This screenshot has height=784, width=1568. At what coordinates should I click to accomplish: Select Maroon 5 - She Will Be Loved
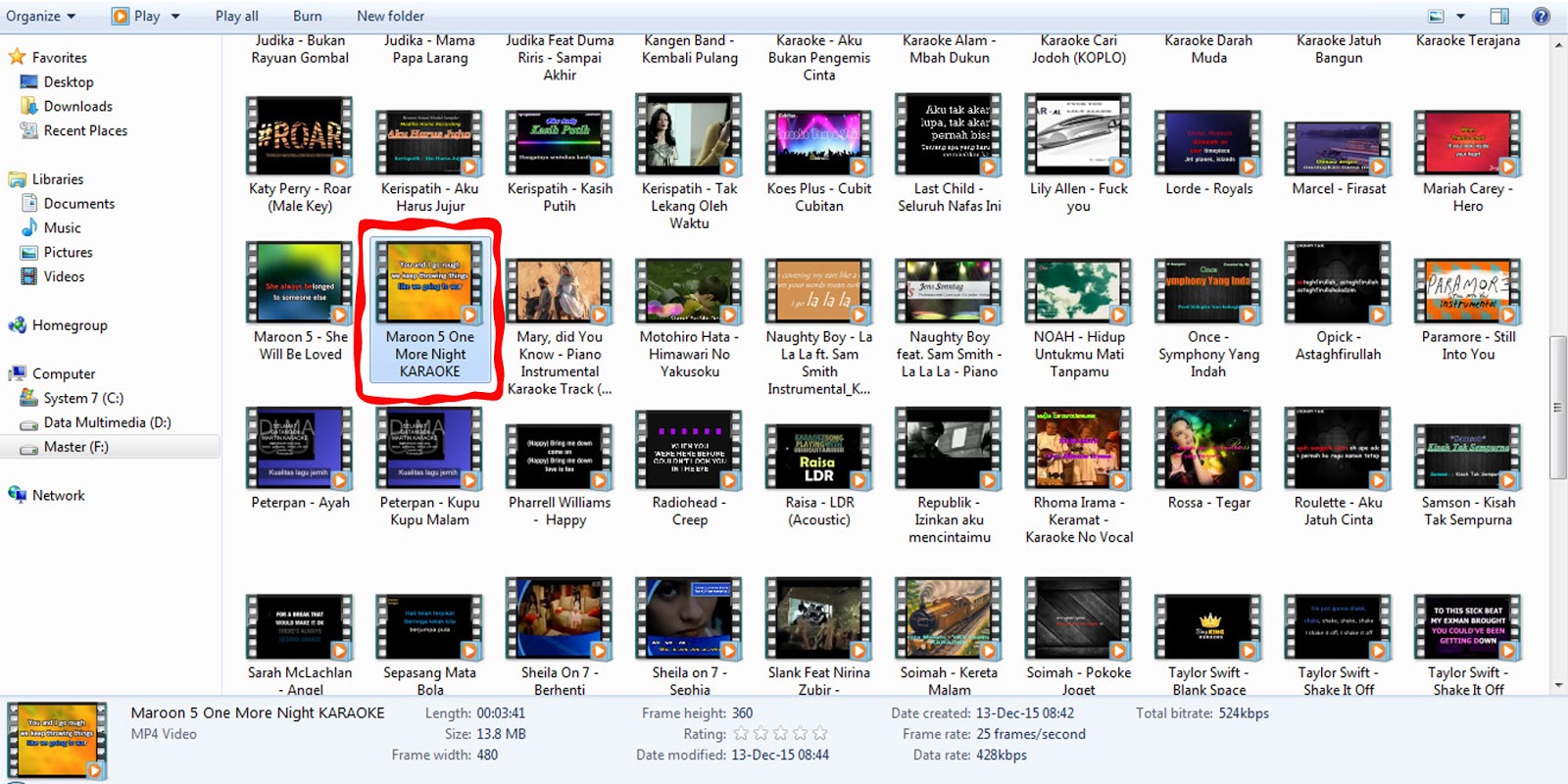pos(300,302)
